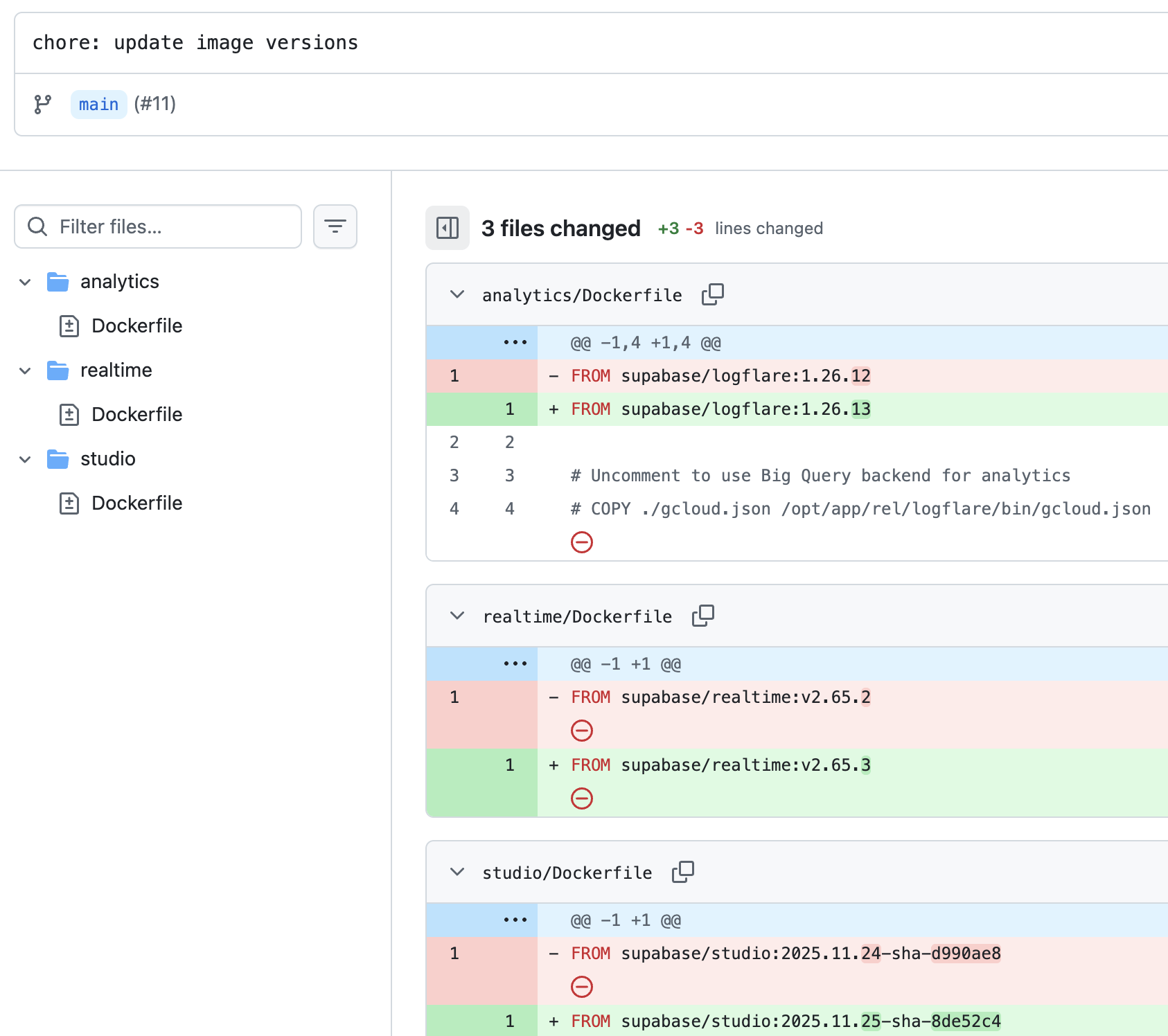This screenshot has height=1036, width=1168.
Task: Expand hidden lines in analytics/Dockerfile diff
Action: (515, 343)
